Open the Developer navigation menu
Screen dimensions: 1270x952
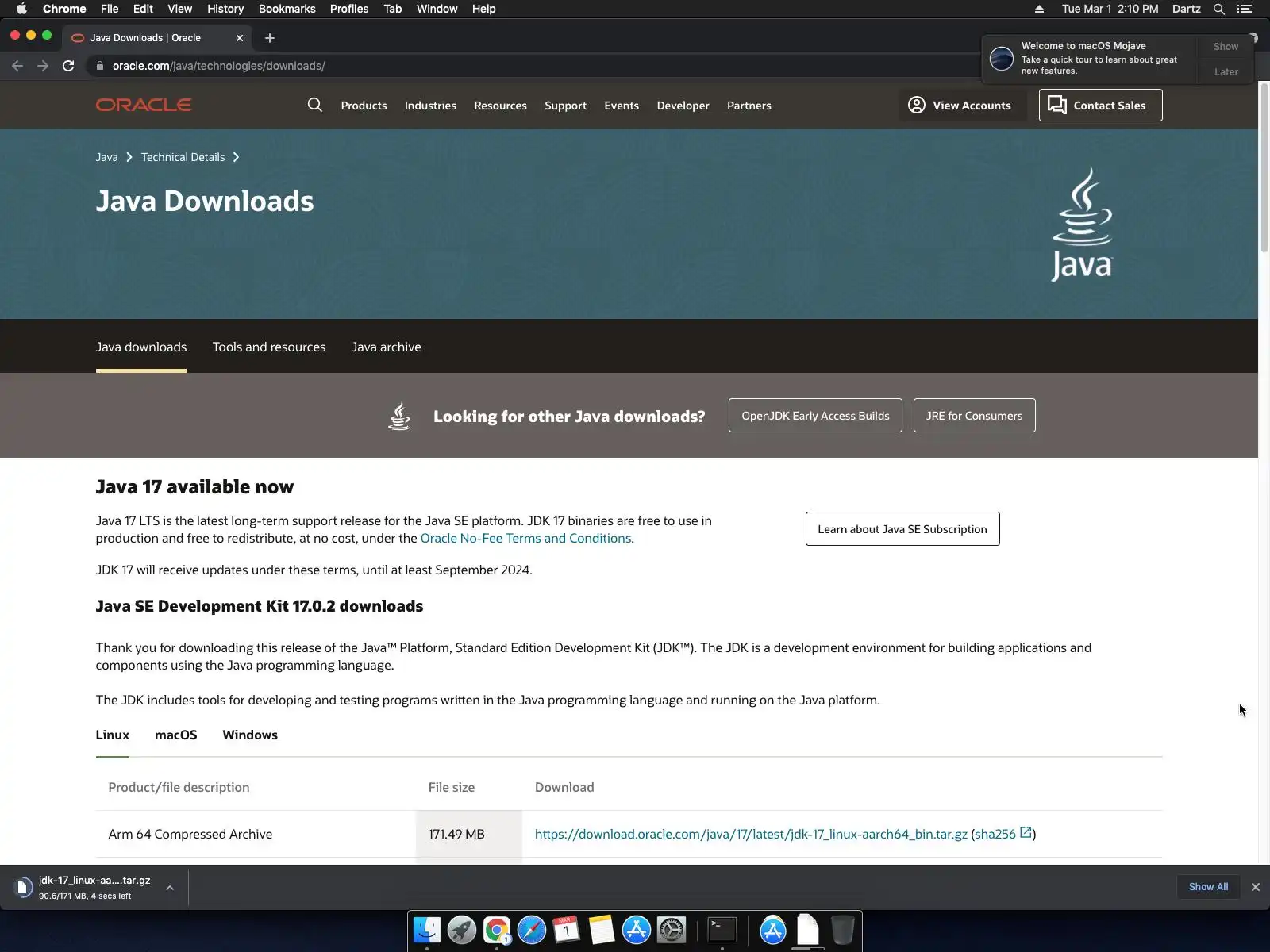pos(683,106)
